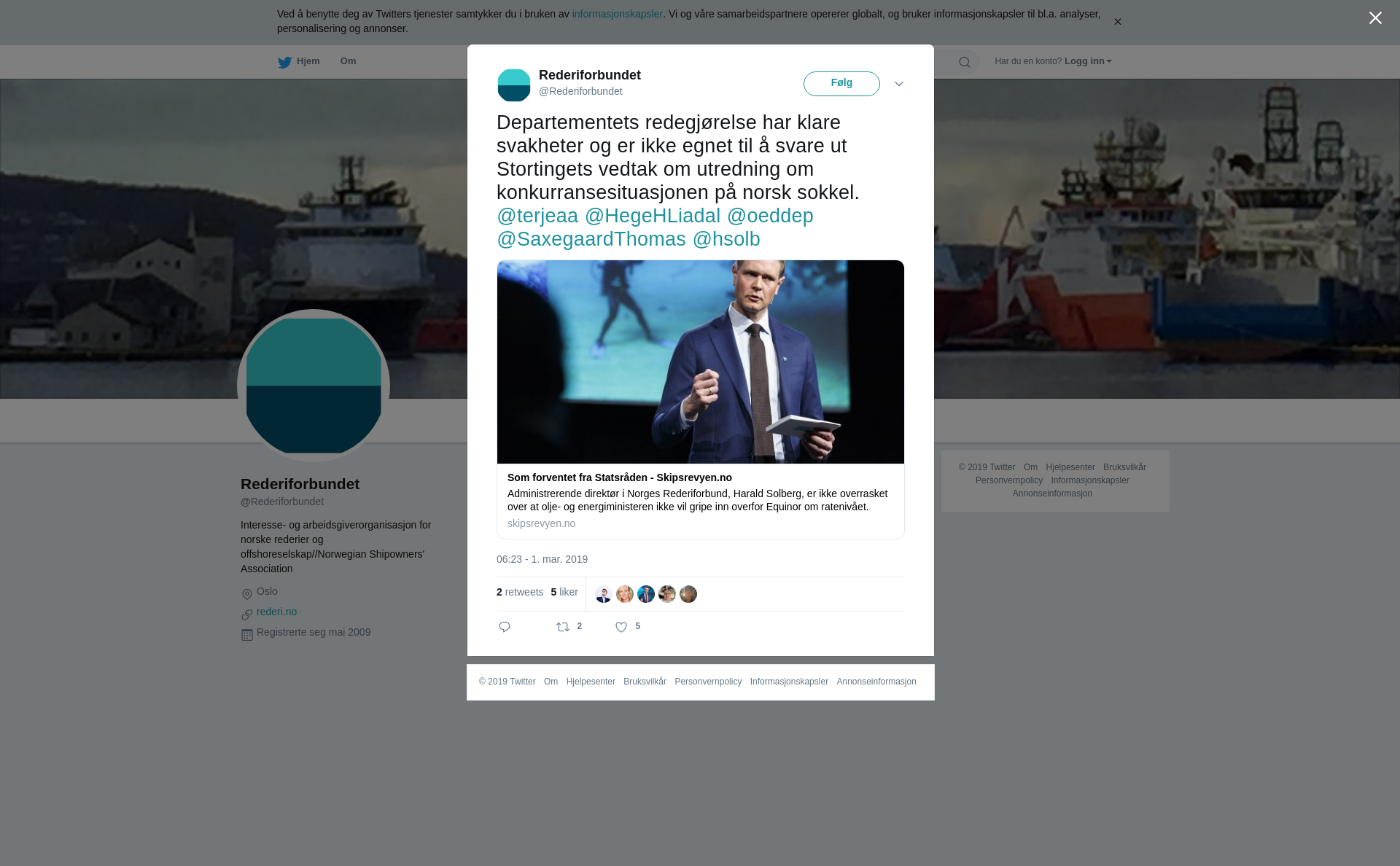Open the @HegeHLiadal mention link
1400x866 pixels.
[x=652, y=216]
